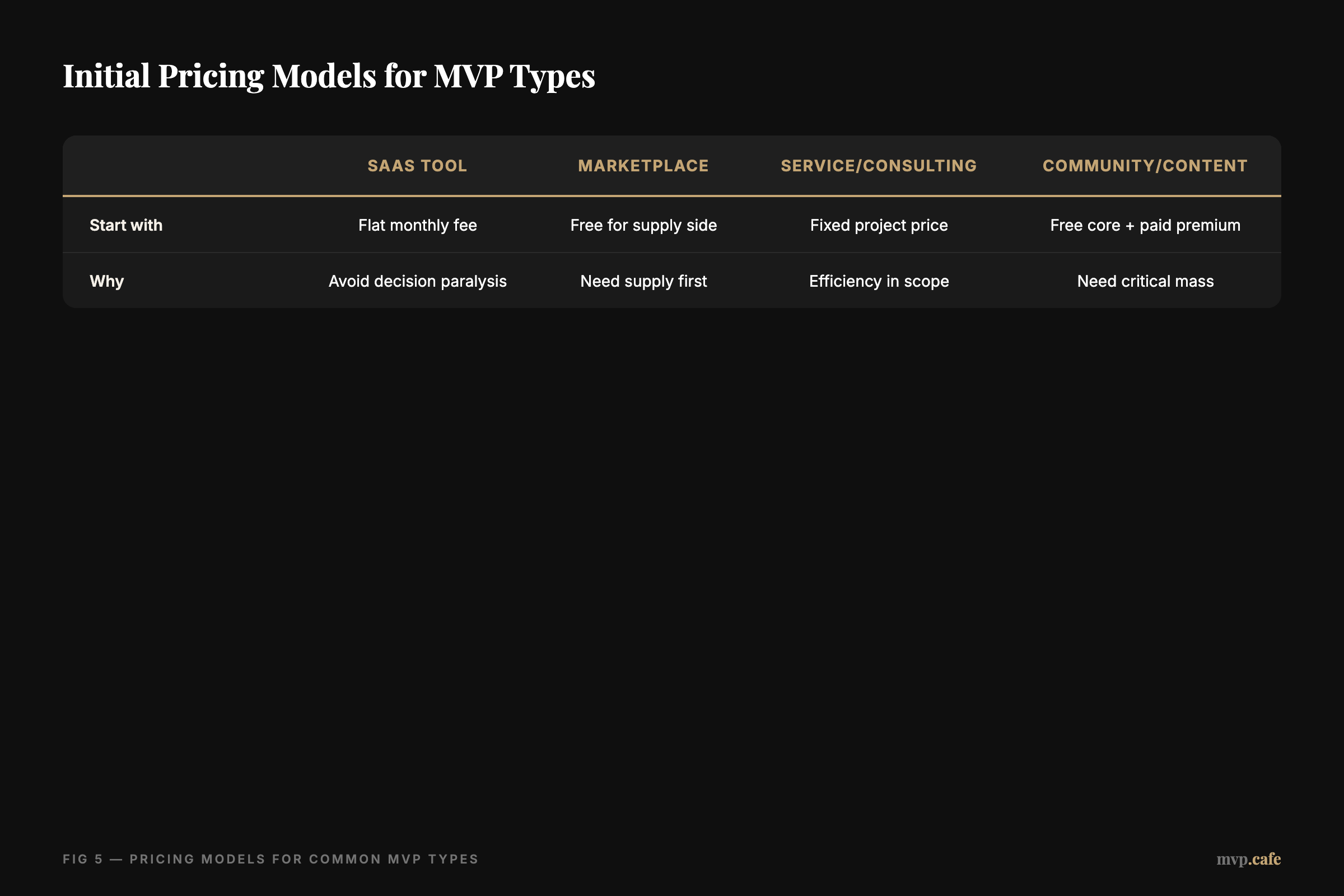Viewport: 1344px width, 896px height.
Task: Select the Free for supply side cell
Action: tap(643, 225)
